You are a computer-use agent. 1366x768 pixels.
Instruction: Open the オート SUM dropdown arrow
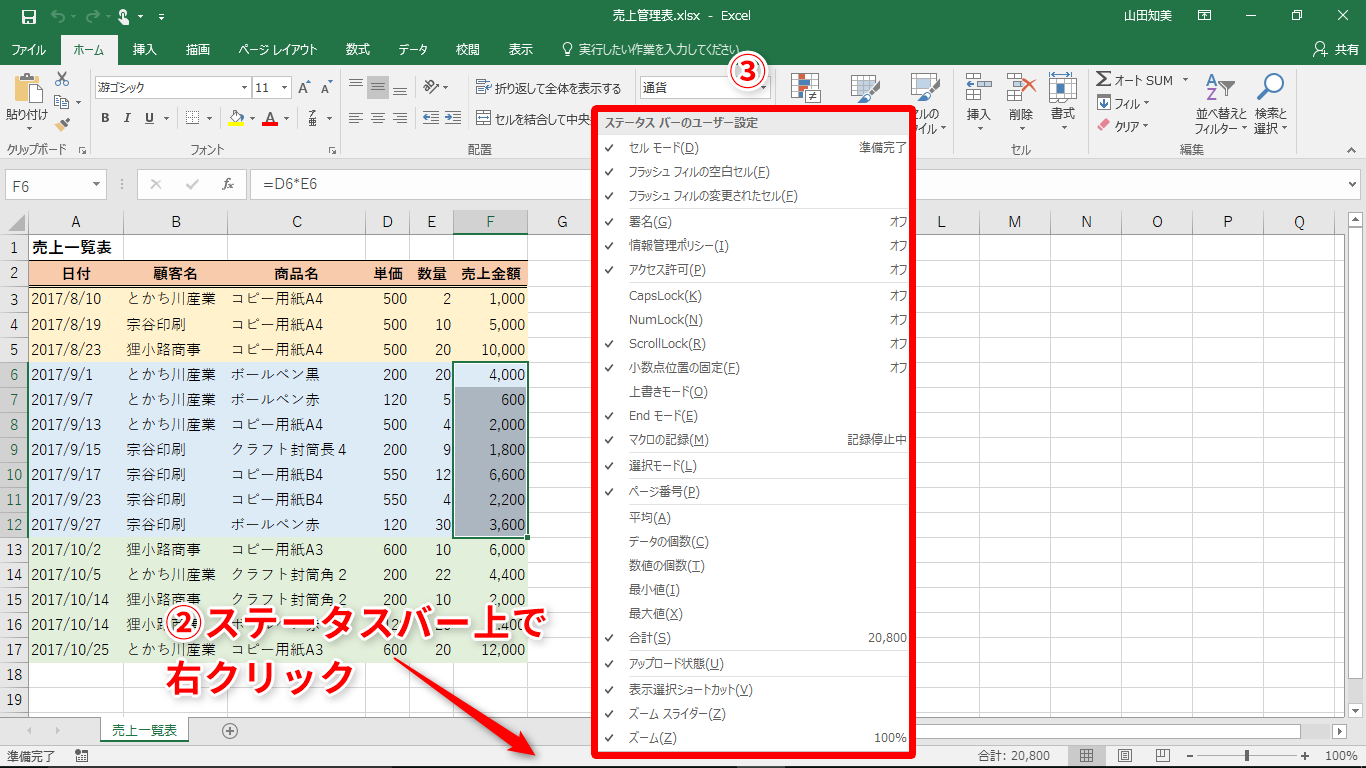point(1185,80)
